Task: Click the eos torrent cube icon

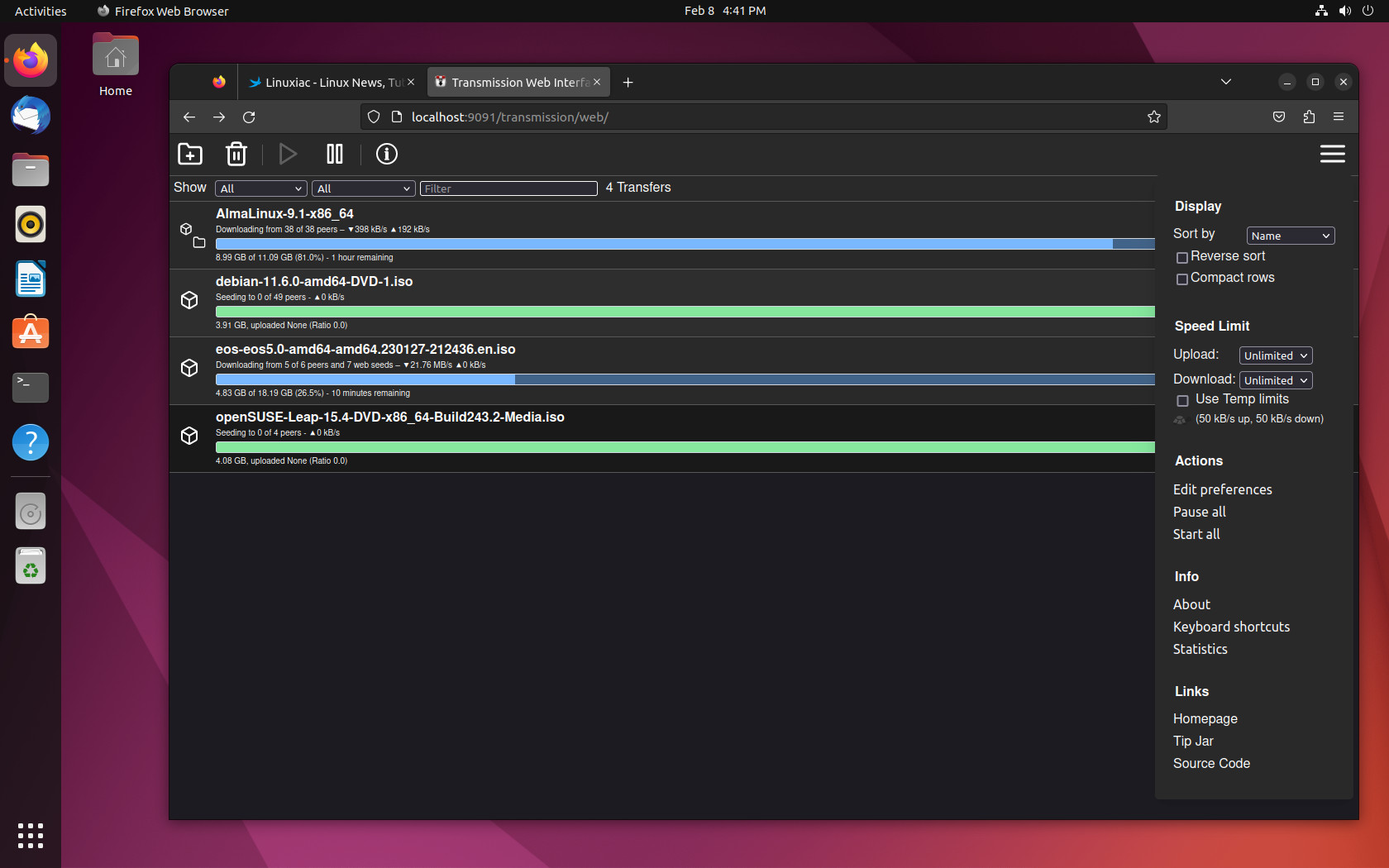Action: 189,368
